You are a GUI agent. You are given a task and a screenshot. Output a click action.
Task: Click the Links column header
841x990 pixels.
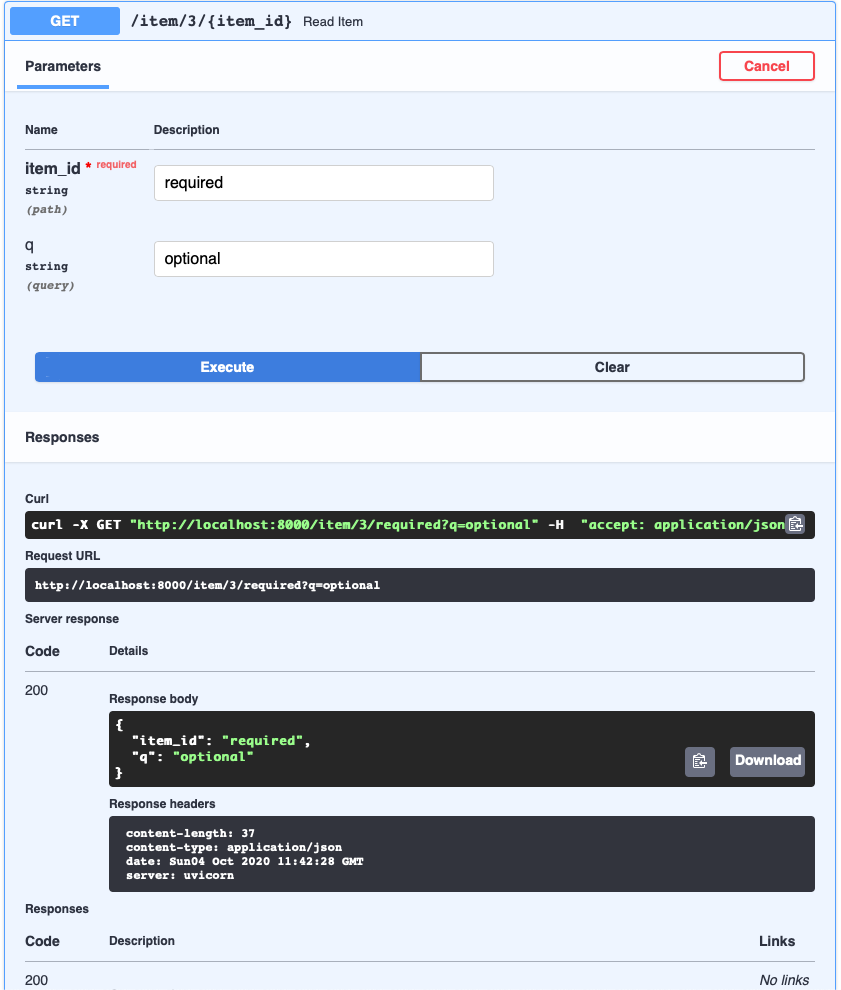(x=777, y=941)
